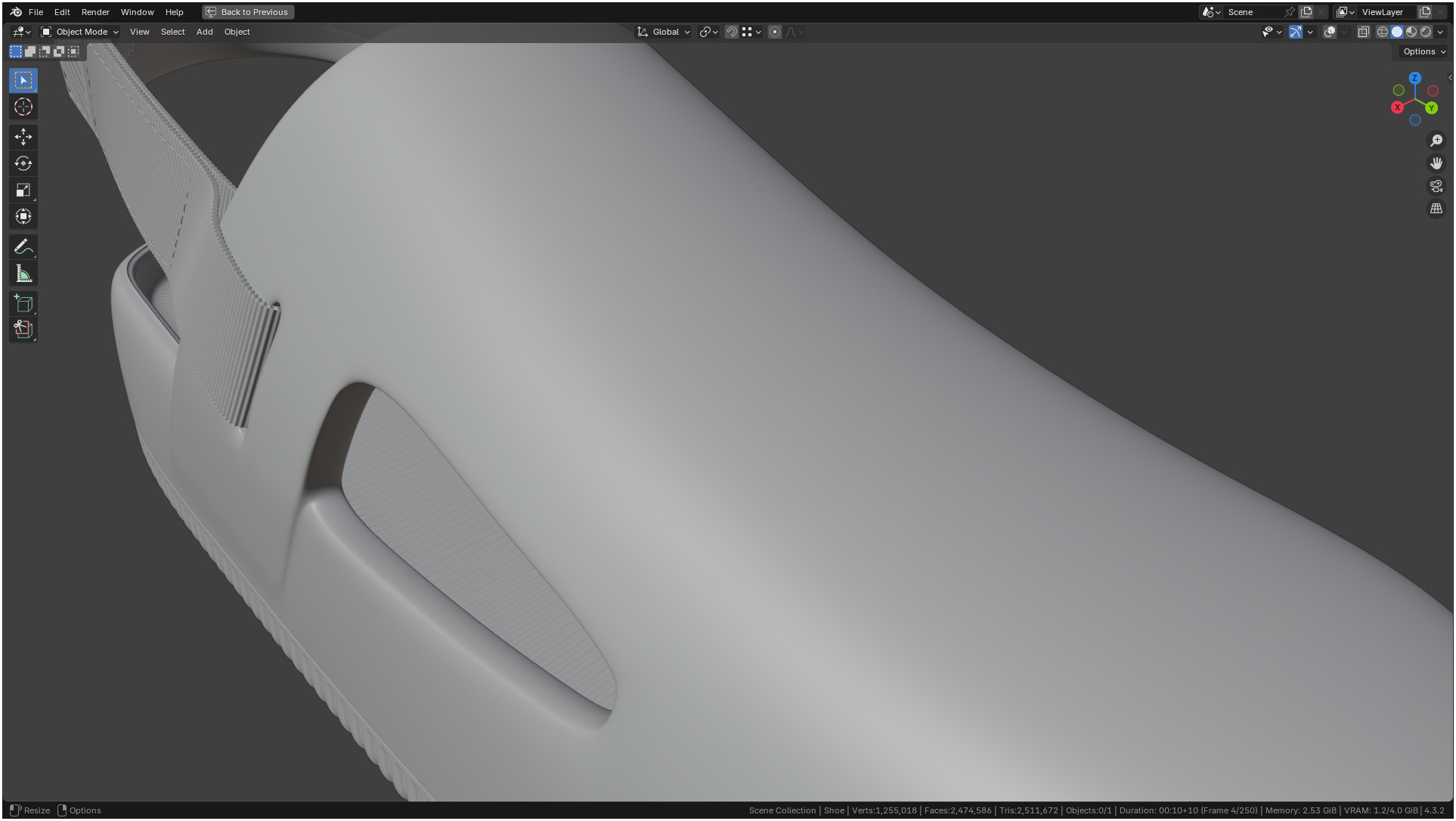Set selection mode to Invert
This screenshot has width=1456, height=821.
pos(59,51)
